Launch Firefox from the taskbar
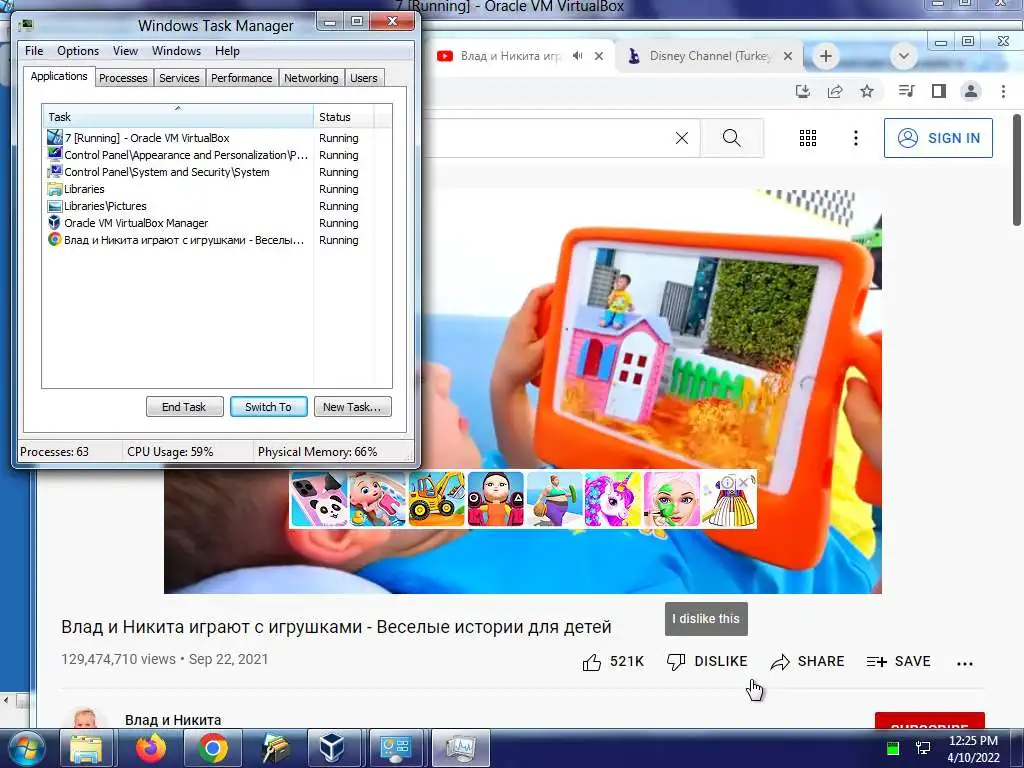 [150, 748]
